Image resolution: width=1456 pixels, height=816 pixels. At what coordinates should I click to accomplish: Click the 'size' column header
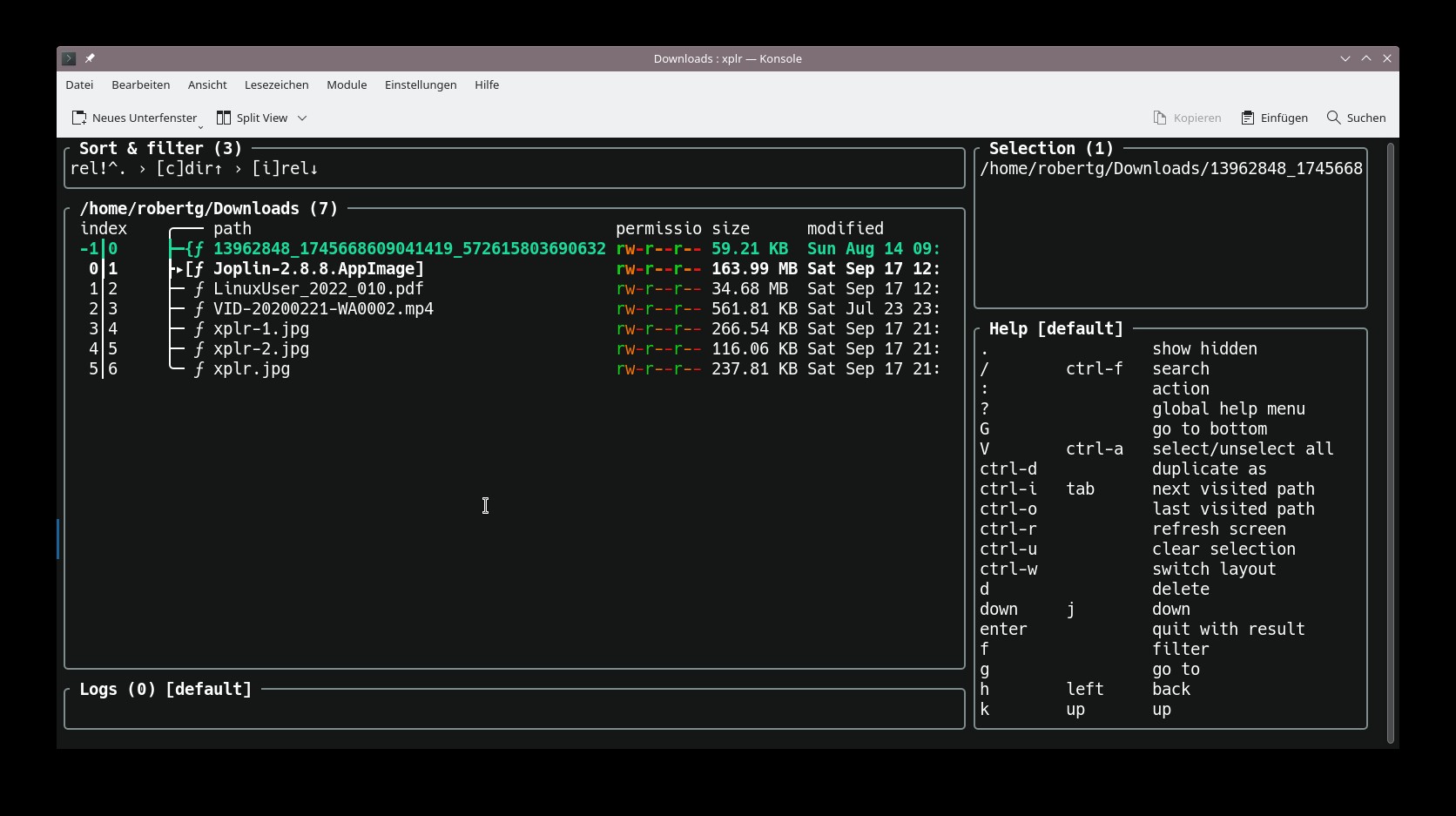(731, 228)
